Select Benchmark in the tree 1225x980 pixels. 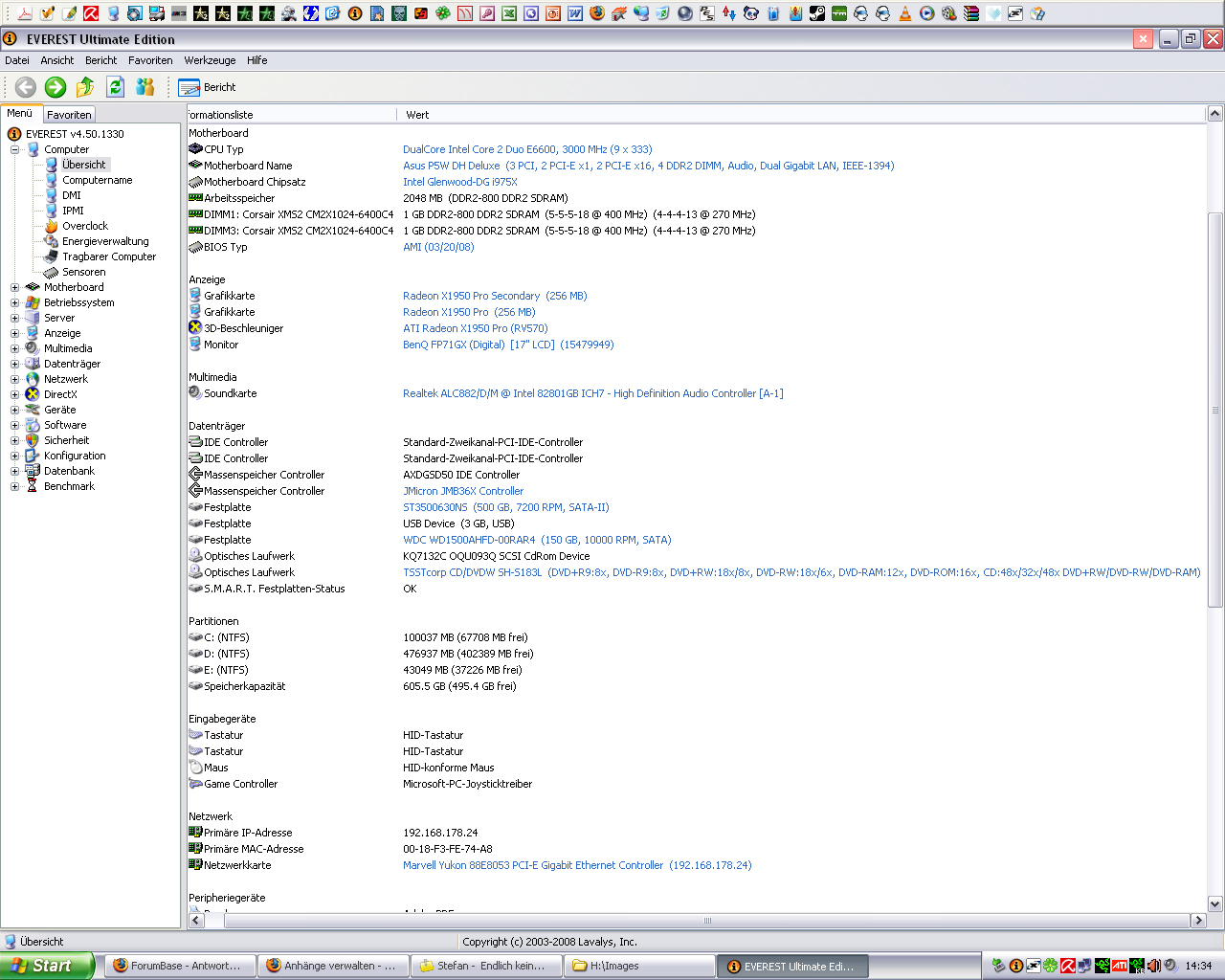[69, 486]
